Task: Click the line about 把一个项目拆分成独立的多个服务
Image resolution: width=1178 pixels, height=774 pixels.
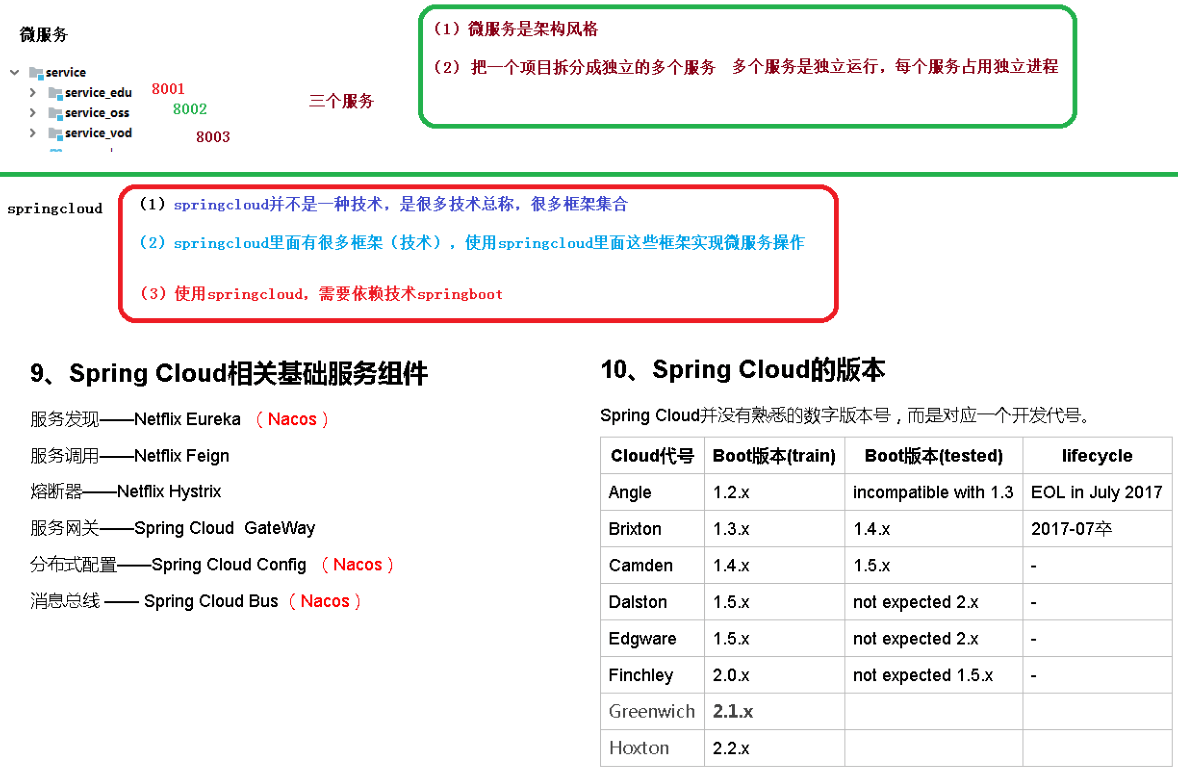Action: tap(745, 67)
